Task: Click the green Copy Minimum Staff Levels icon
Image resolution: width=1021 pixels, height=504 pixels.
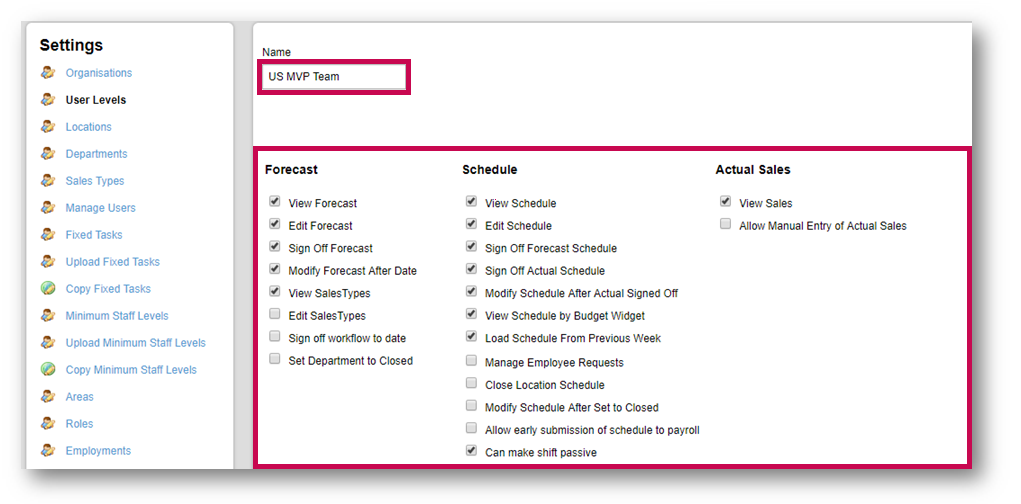Action: point(47,370)
